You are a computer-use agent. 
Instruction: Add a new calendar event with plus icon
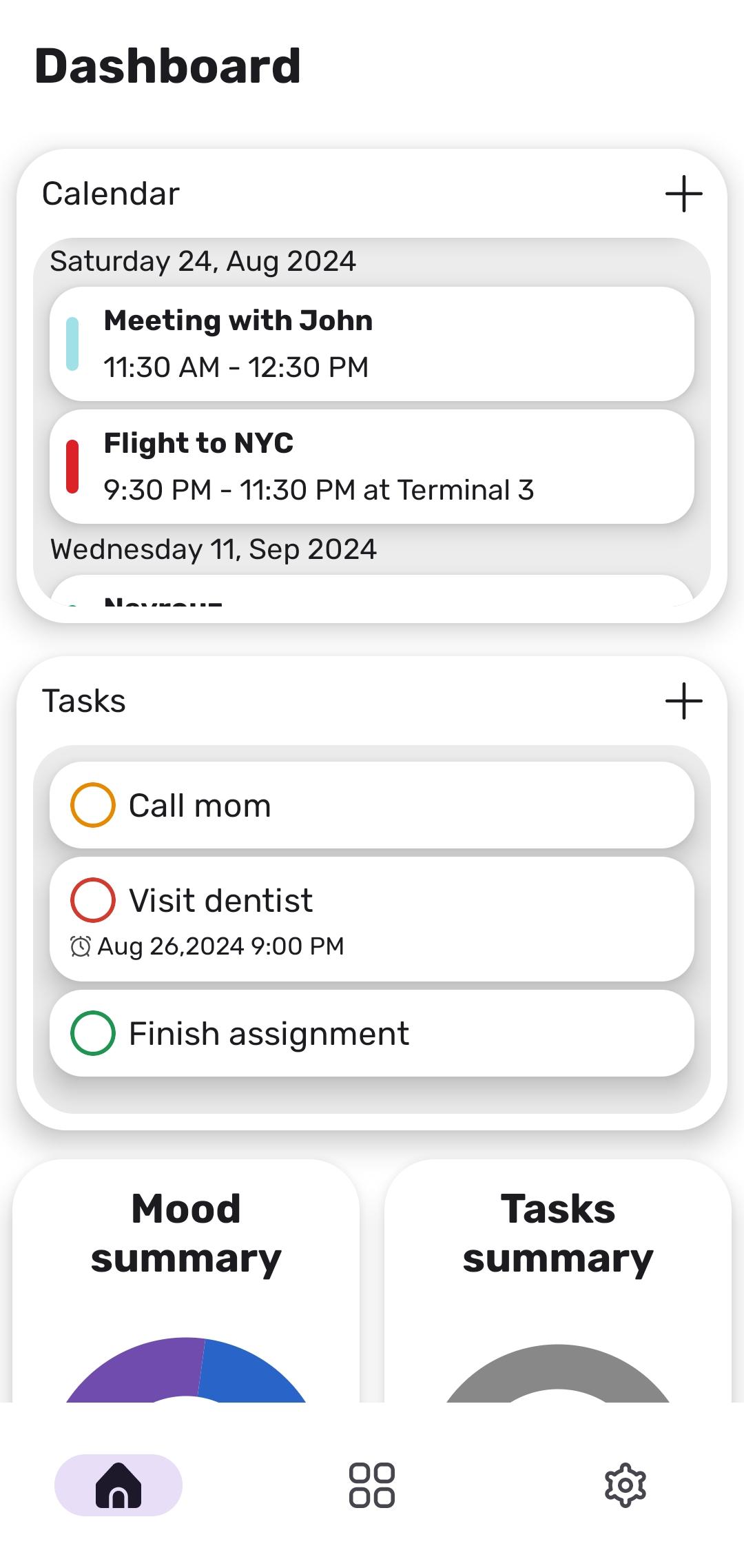(683, 194)
